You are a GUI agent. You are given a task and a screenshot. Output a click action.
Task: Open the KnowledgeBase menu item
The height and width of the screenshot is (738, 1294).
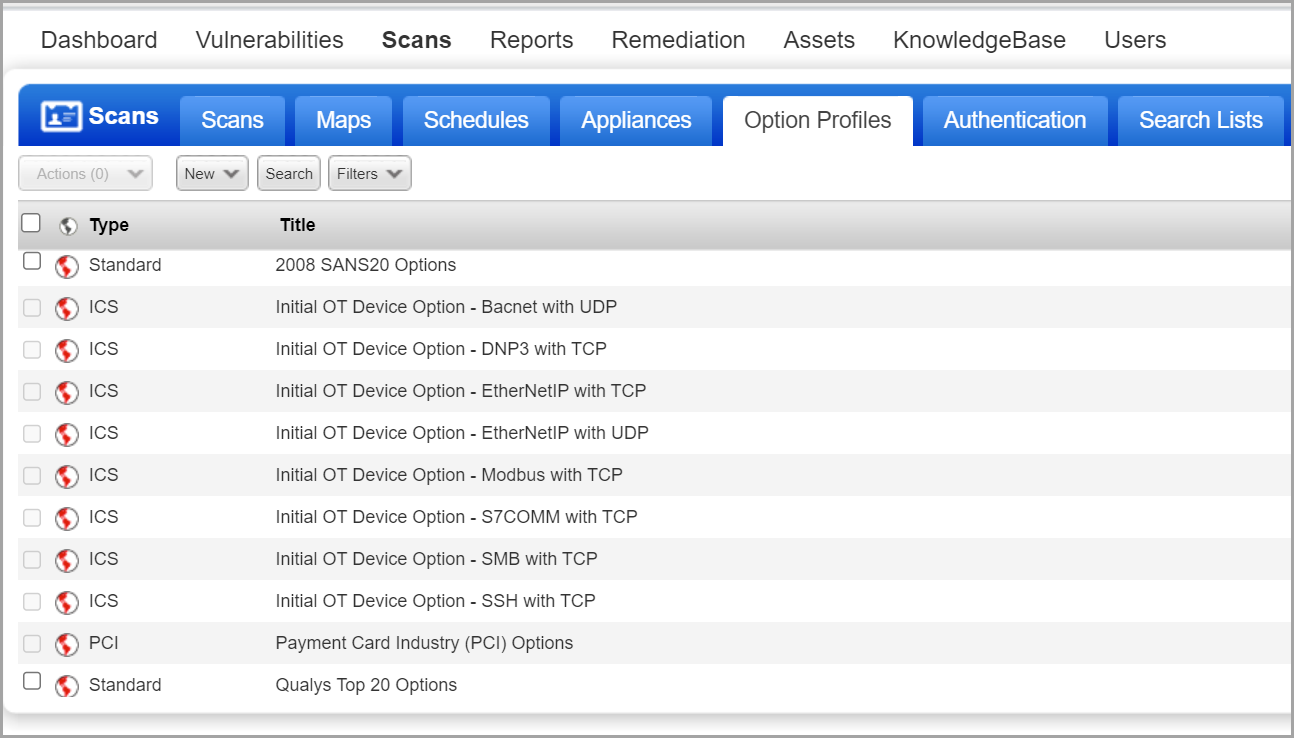979,40
